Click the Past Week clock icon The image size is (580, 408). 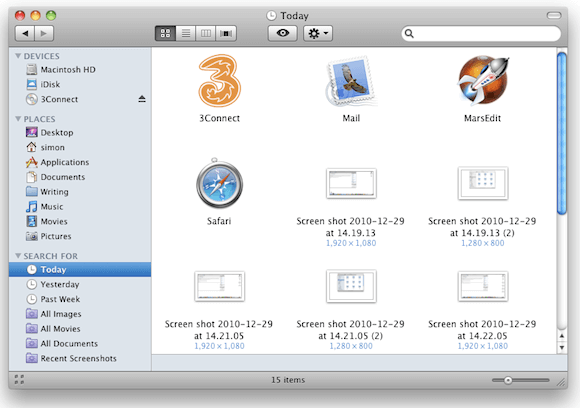[32, 299]
